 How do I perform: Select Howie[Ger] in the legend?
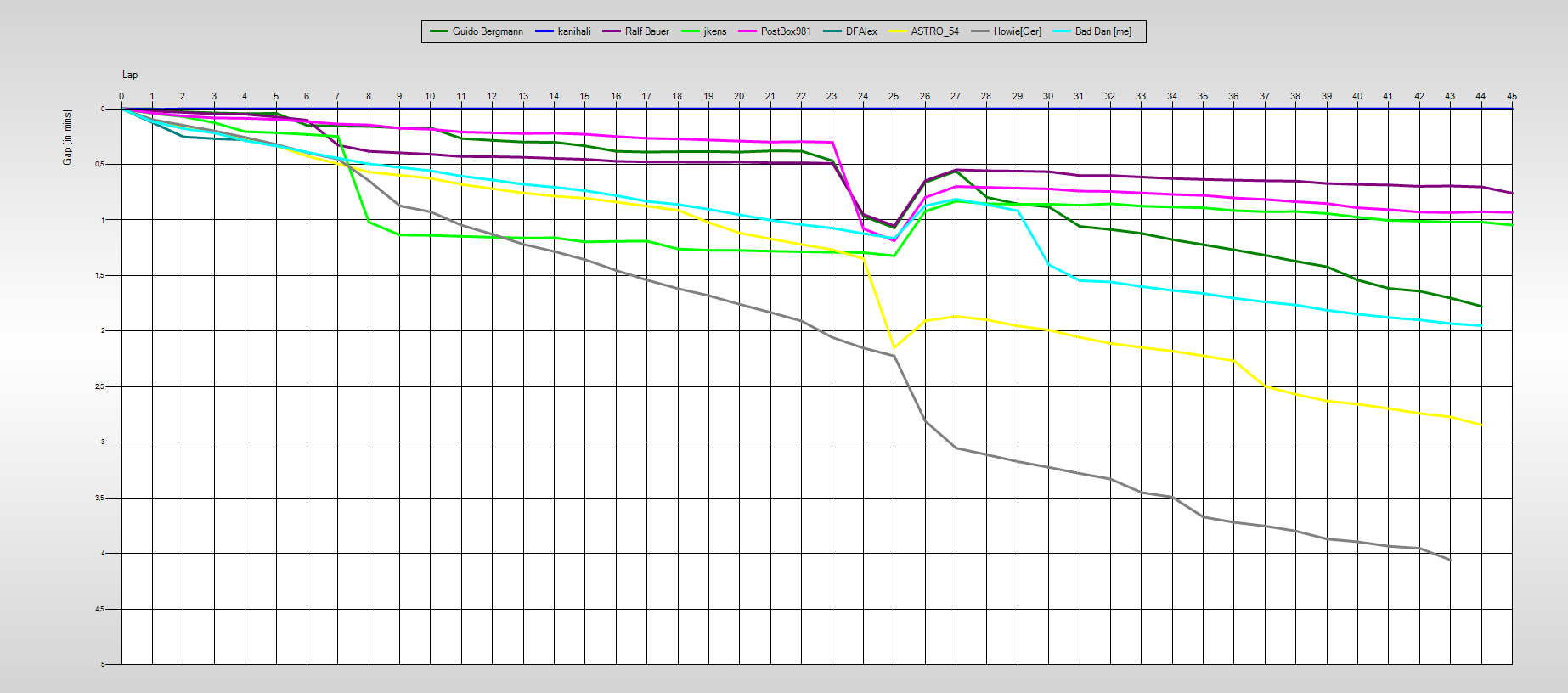[x=1017, y=31]
